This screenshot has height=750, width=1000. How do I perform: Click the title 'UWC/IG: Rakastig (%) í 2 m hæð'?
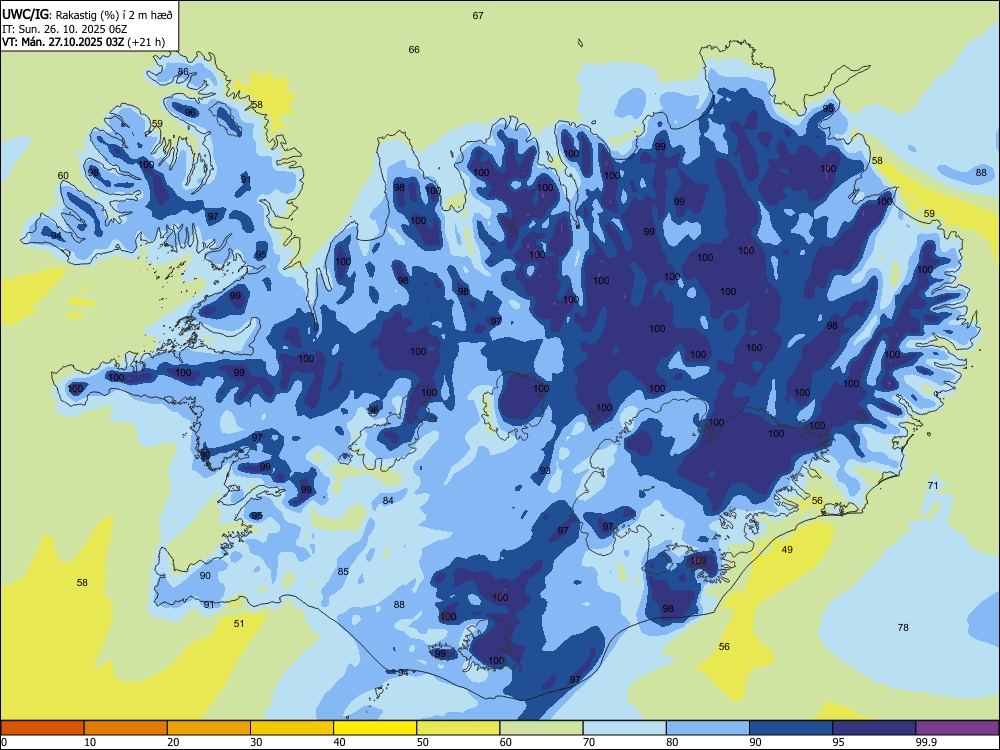tap(87, 14)
